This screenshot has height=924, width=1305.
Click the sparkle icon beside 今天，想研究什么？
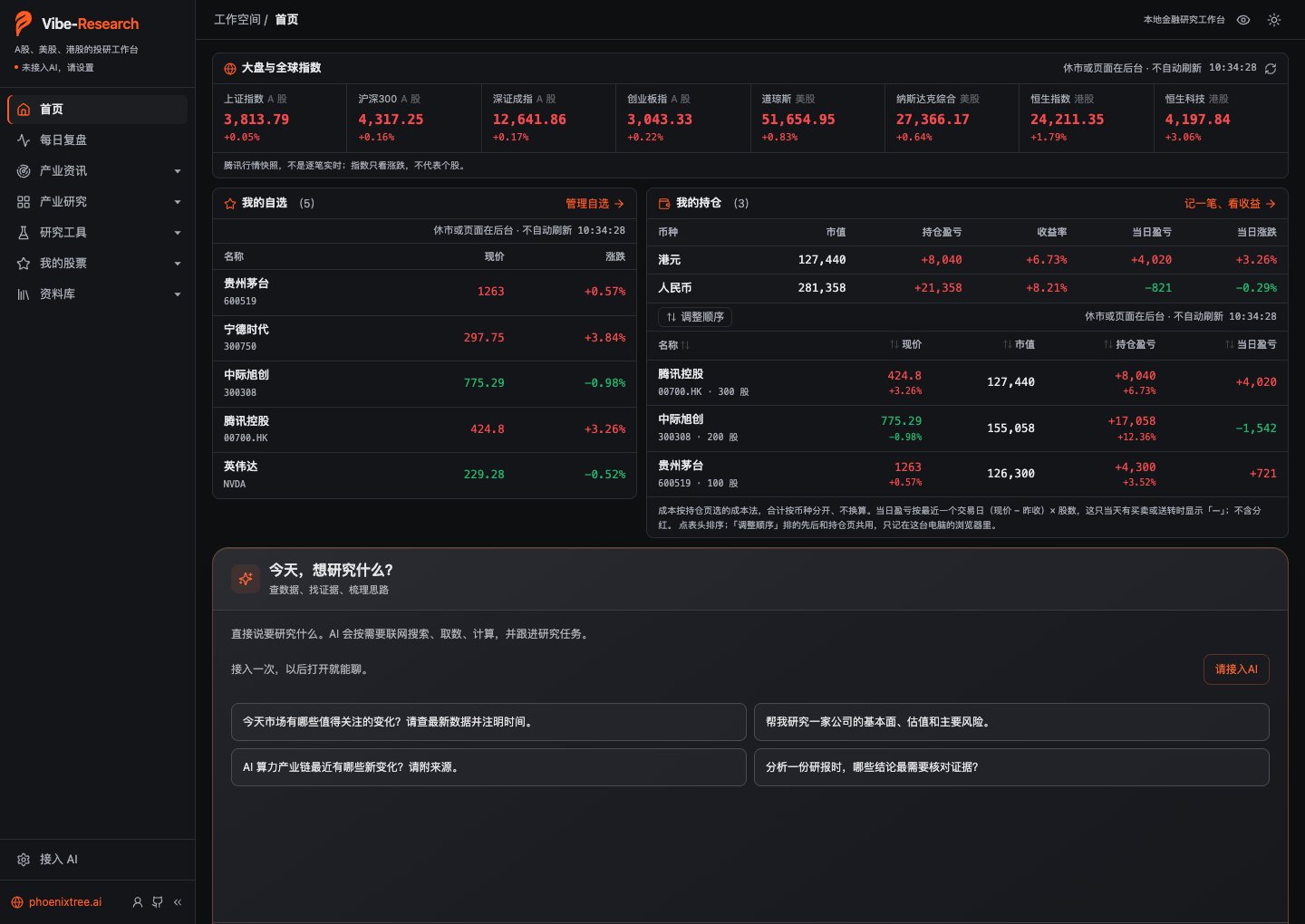246,578
